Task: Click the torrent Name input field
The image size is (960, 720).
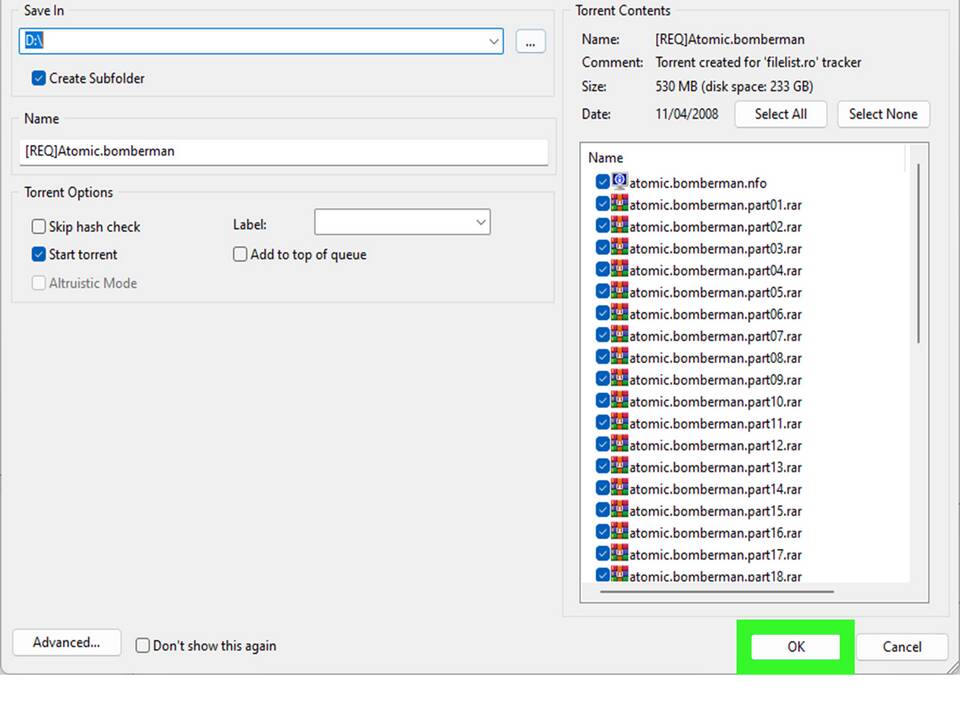Action: [x=283, y=151]
